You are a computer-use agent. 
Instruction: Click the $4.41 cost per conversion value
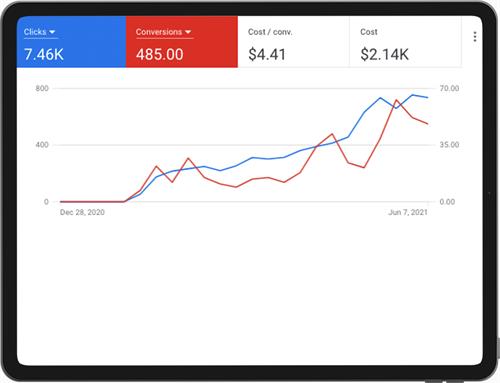point(267,54)
